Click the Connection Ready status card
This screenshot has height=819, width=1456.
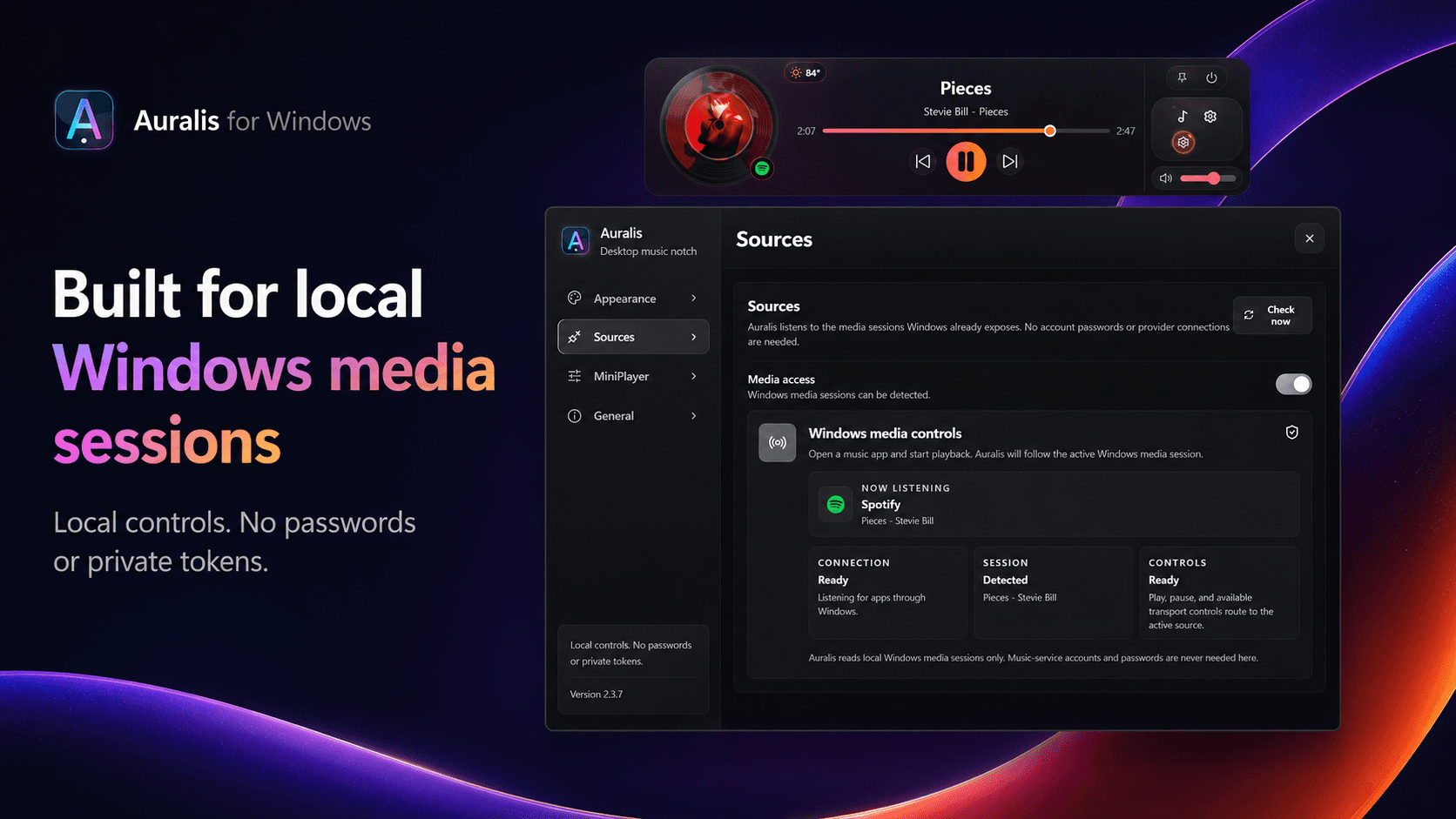click(887, 593)
